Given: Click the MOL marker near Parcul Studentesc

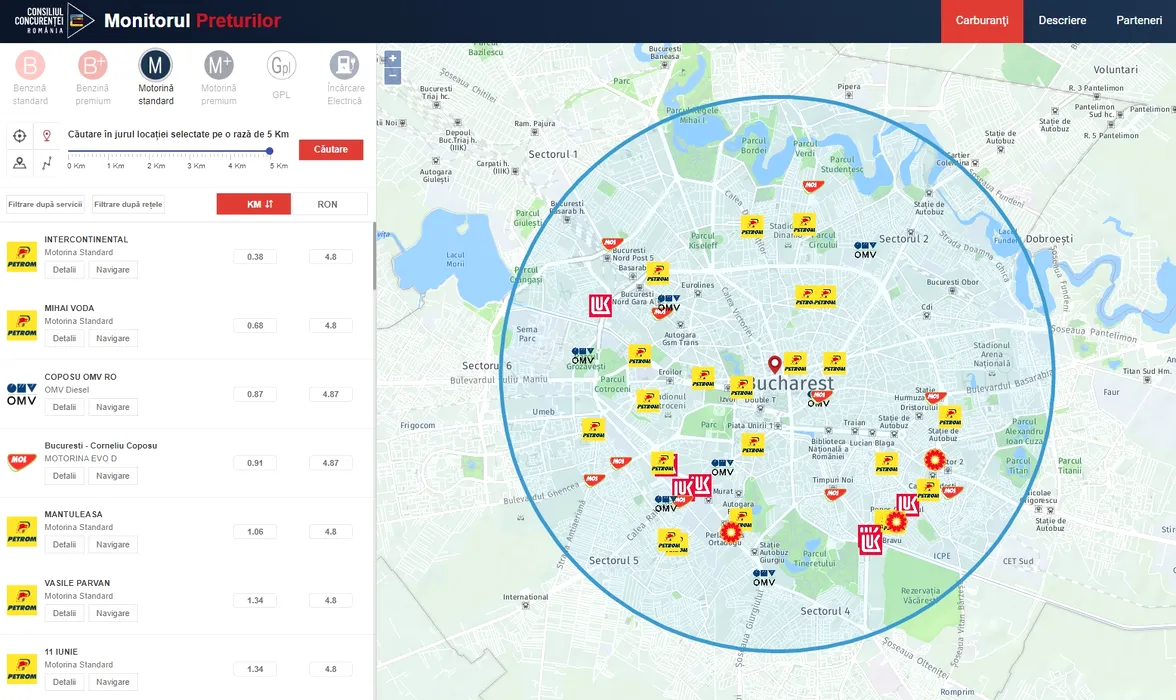Looking at the screenshot, I should coord(811,185).
